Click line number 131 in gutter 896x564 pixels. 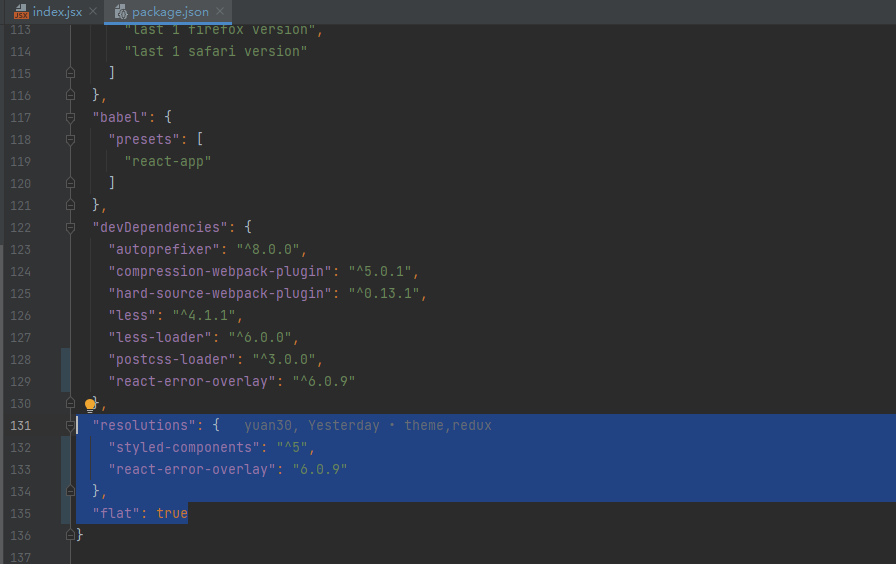(x=21, y=426)
